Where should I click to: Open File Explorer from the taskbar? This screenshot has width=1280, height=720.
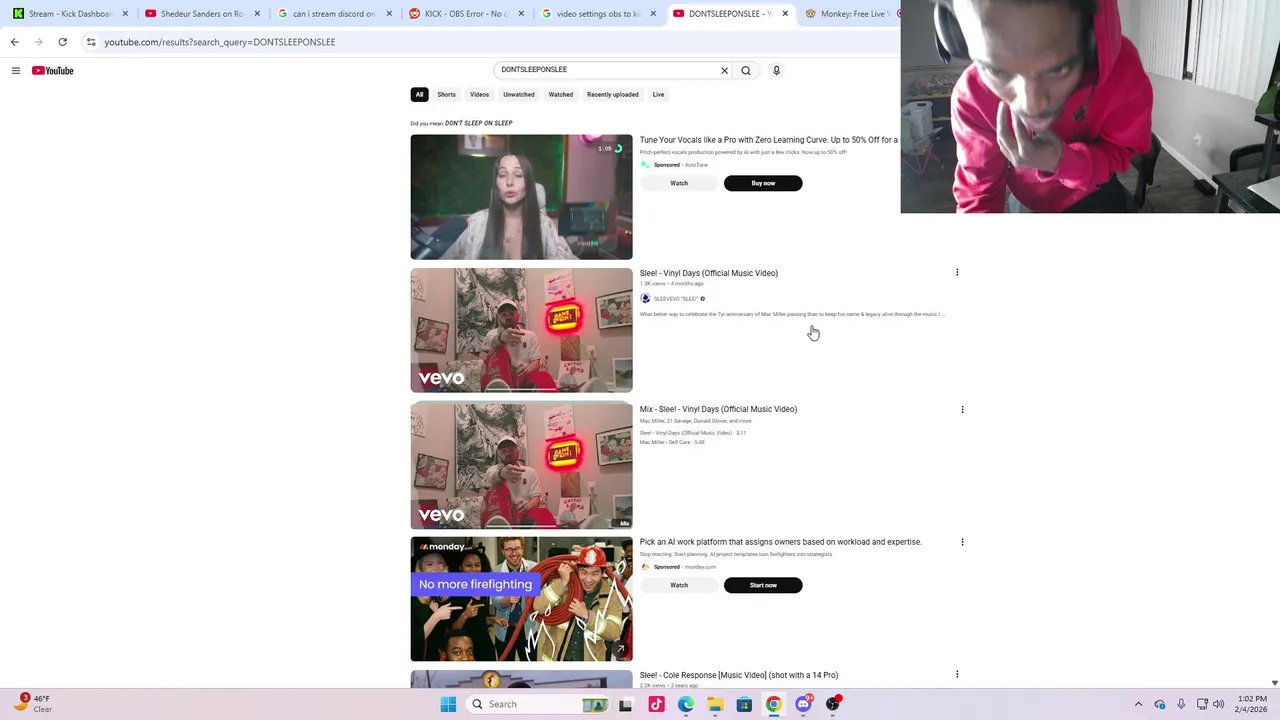coord(715,704)
